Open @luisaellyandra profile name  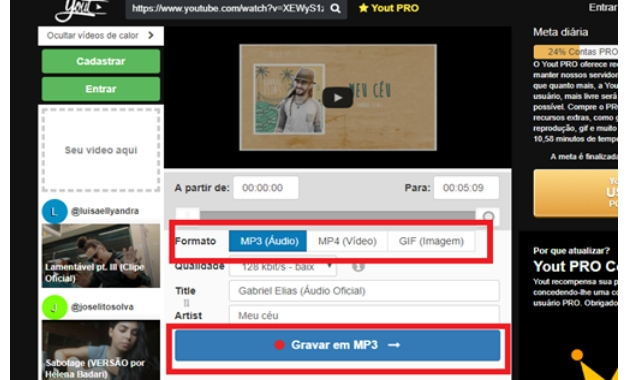tap(105, 211)
